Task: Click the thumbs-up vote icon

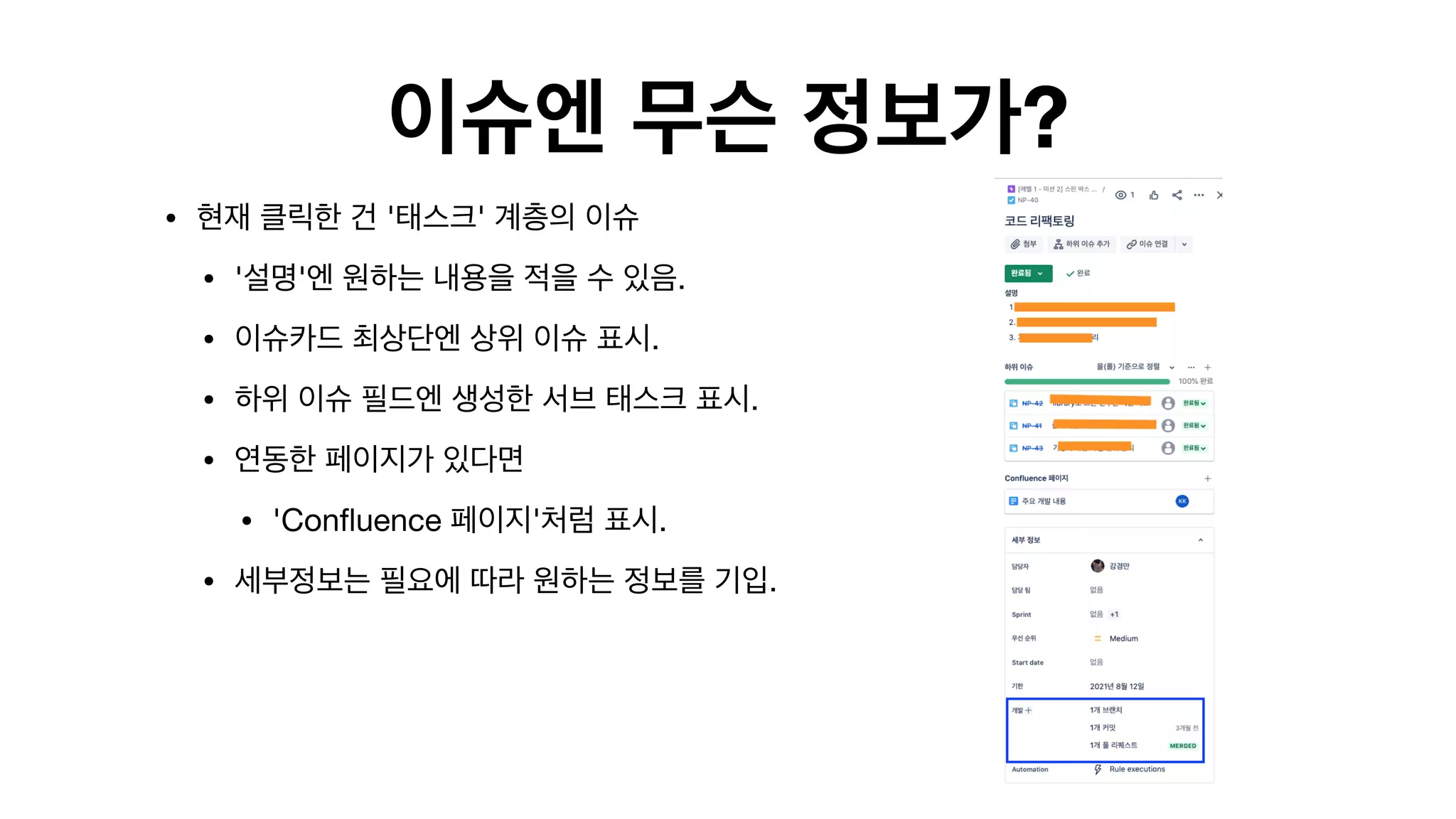Action: click(1154, 195)
